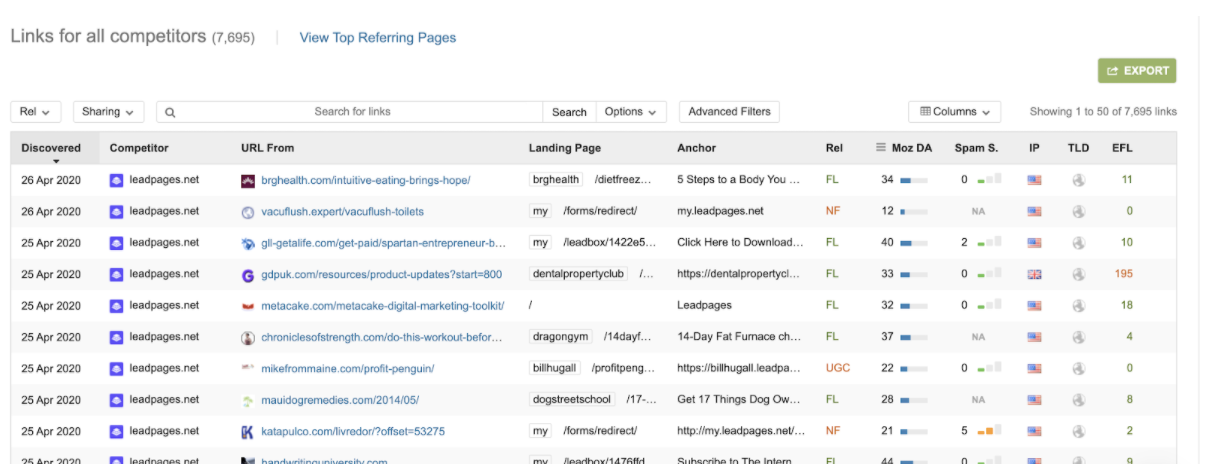
Task: Sort by Spam S. column header
Action: [976, 148]
